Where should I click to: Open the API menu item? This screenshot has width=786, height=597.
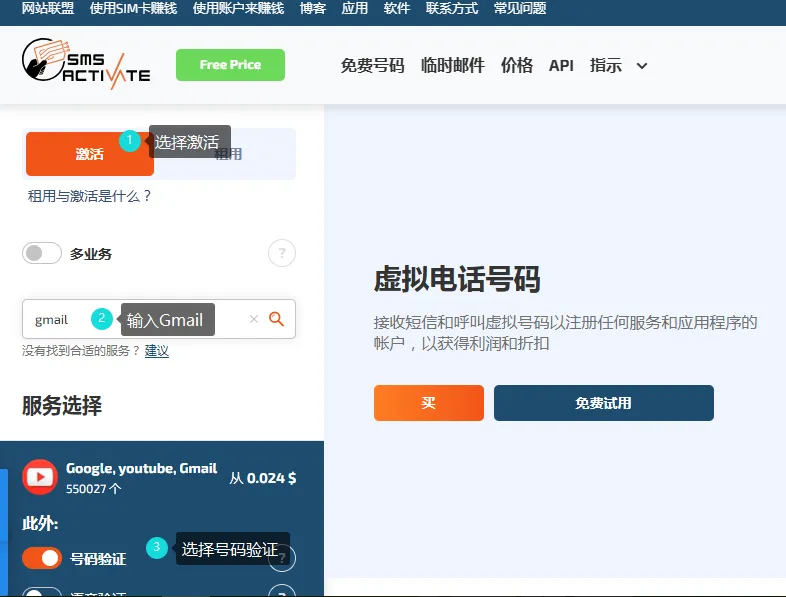click(x=561, y=66)
